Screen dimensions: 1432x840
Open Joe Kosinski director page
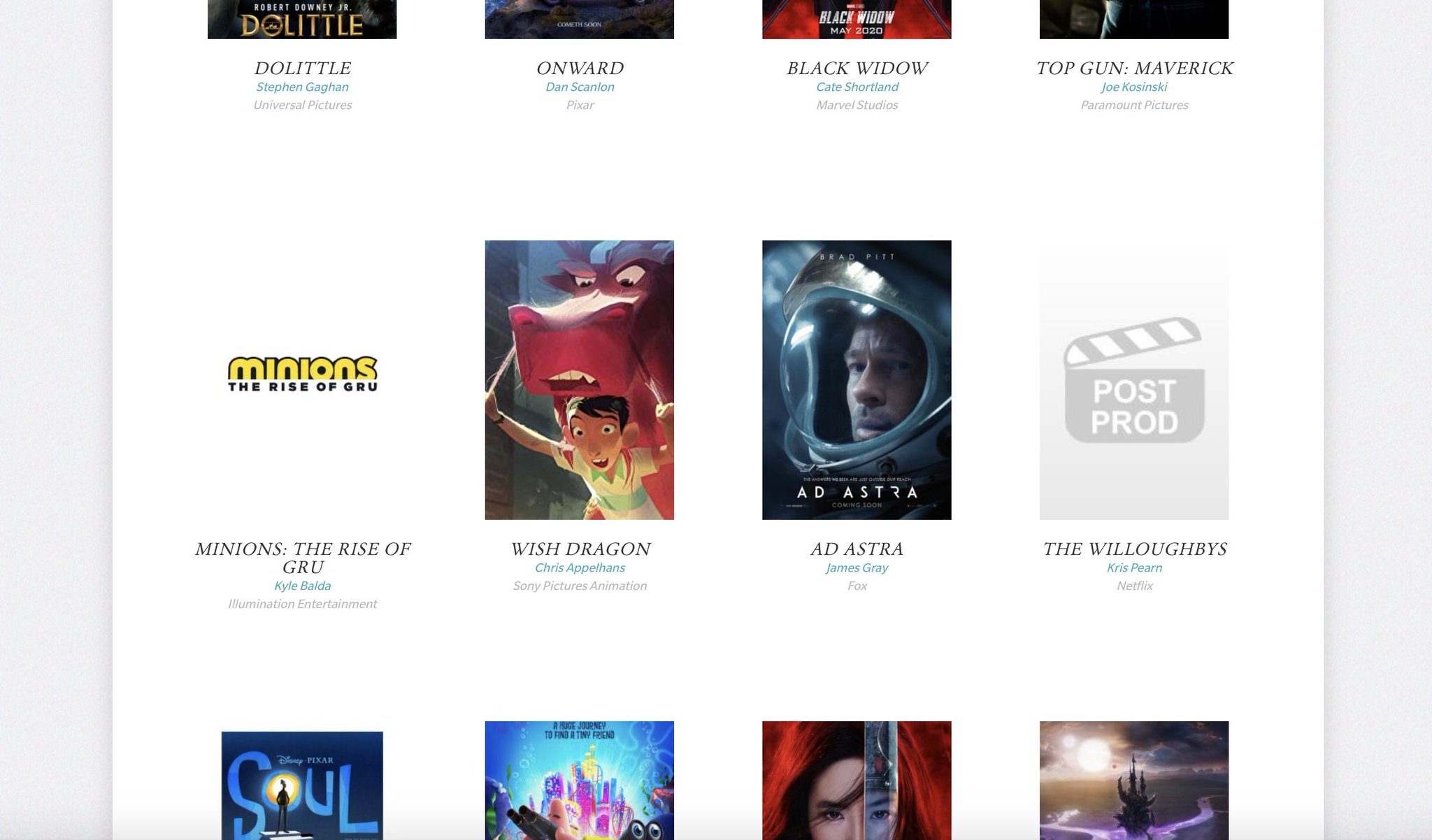click(x=1134, y=87)
